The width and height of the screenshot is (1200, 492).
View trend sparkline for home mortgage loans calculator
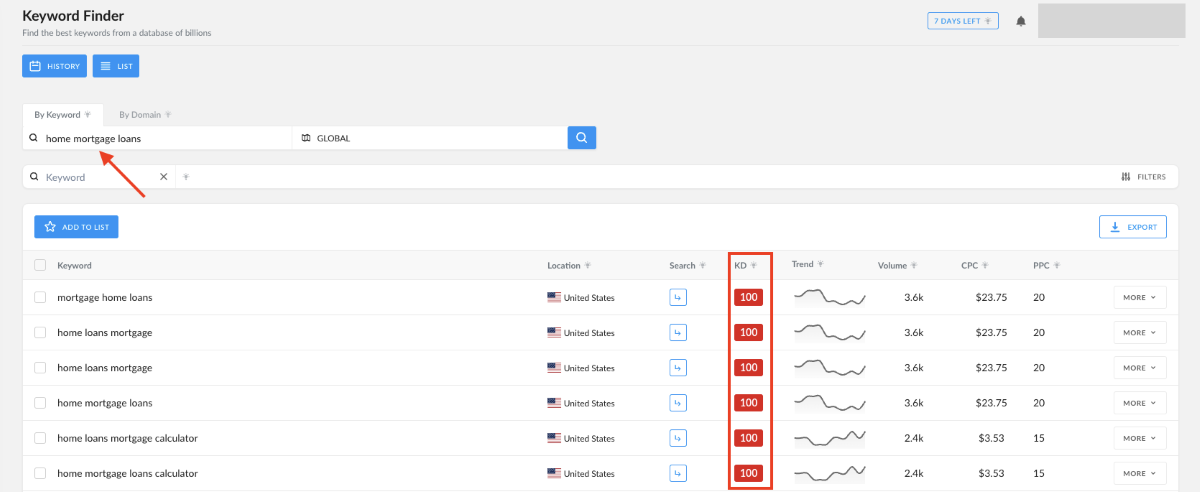tap(830, 472)
